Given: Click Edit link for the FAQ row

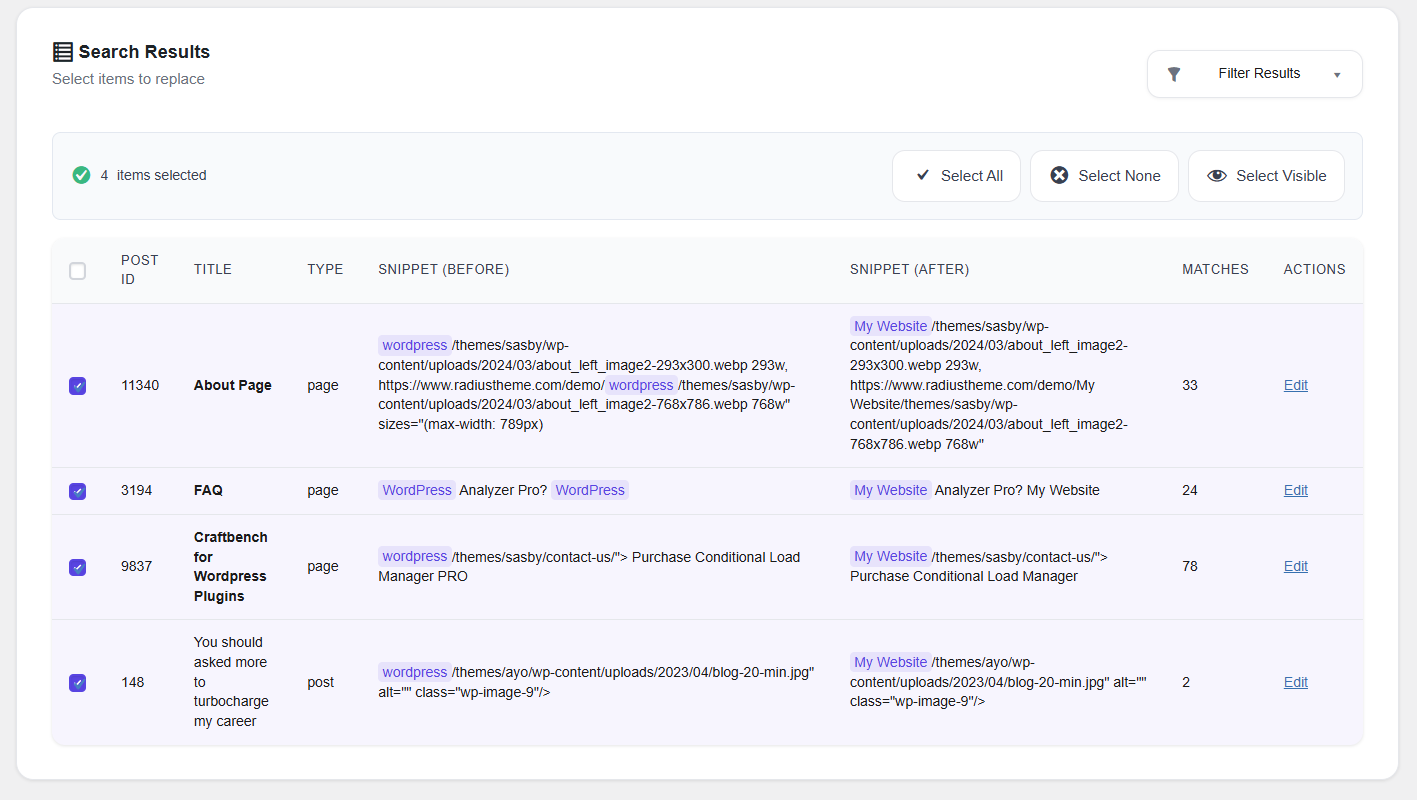Looking at the screenshot, I should tap(1295, 491).
